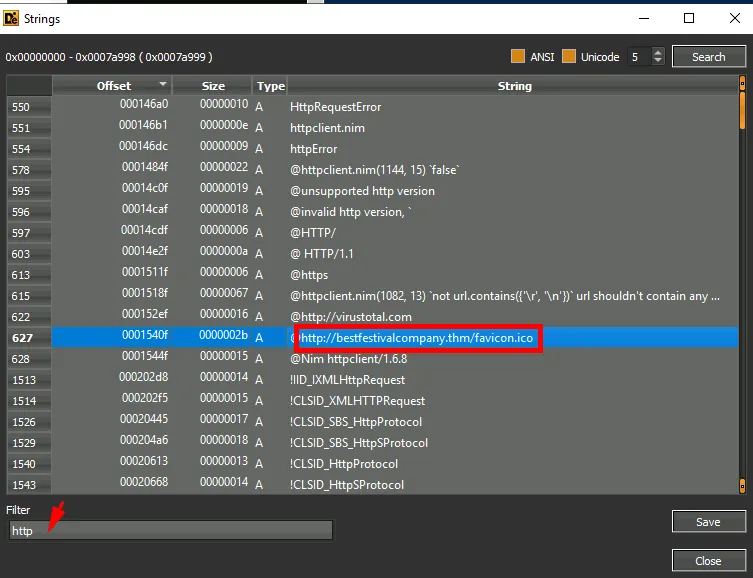Select row header 1513
This screenshot has width=753, height=578.
click(x=29, y=380)
